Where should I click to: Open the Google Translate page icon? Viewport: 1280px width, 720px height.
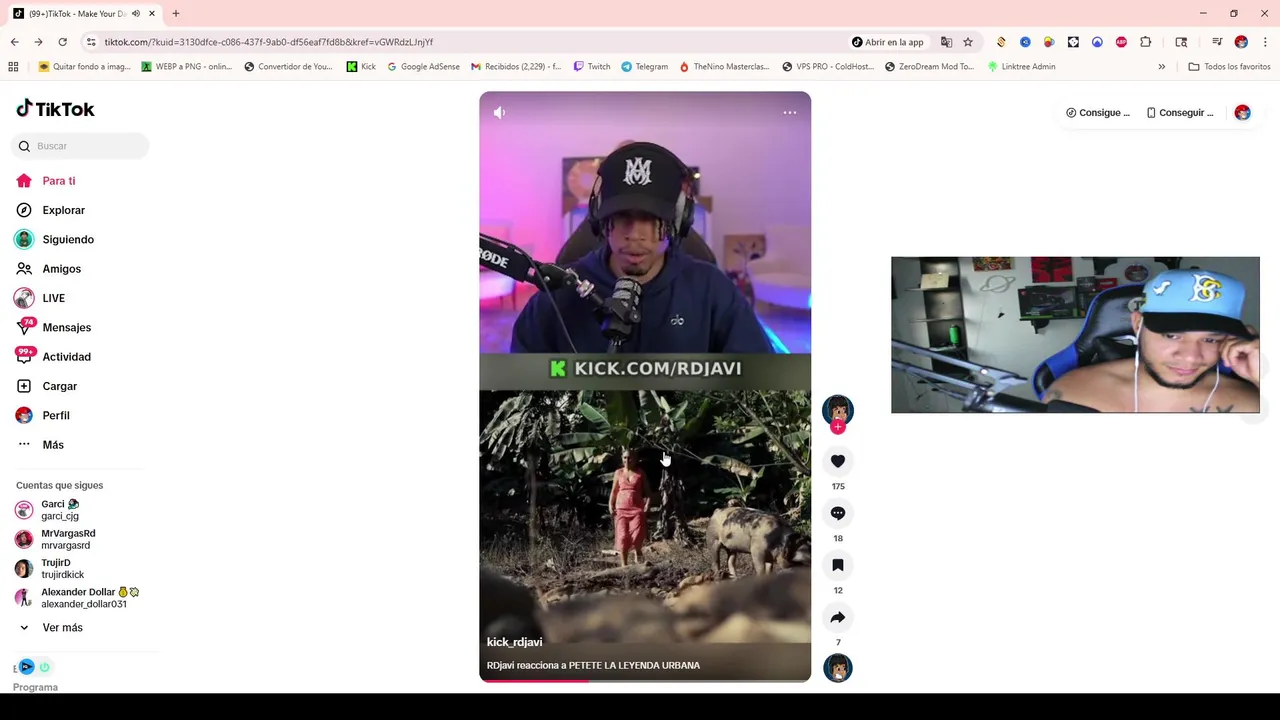[x=946, y=42]
